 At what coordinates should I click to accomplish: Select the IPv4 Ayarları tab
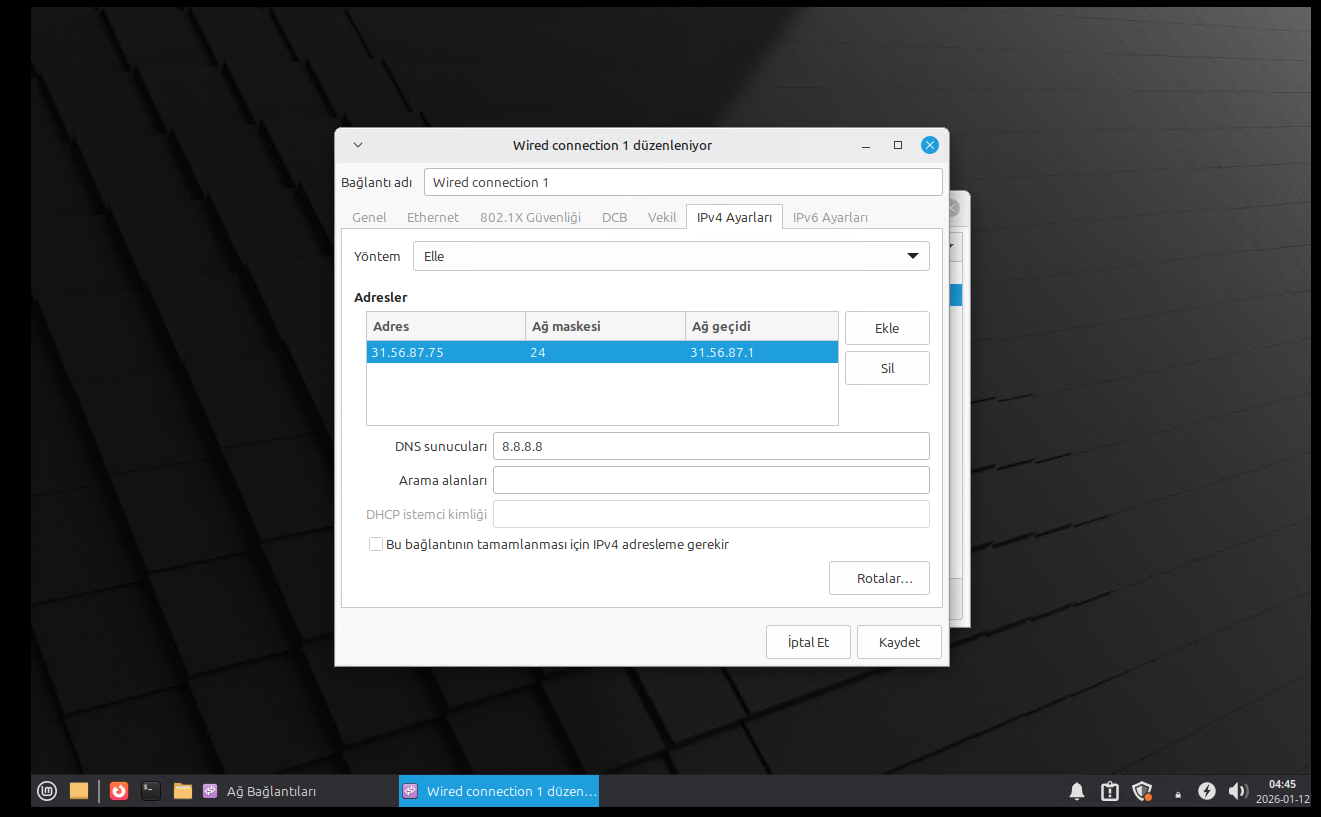pyautogui.click(x=734, y=217)
